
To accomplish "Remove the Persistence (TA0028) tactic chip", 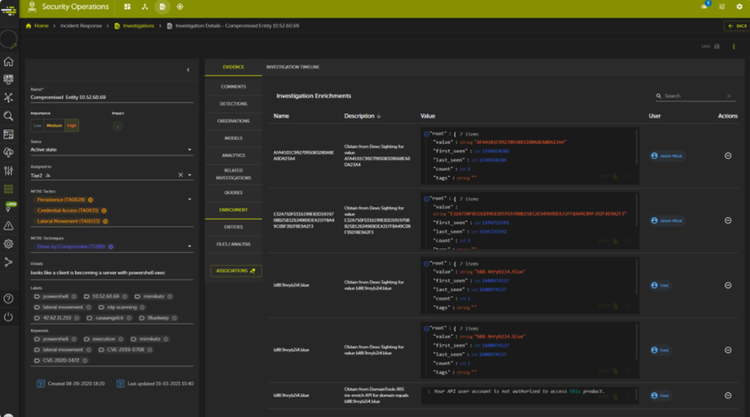I will pyautogui.click(x=90, y=200).
